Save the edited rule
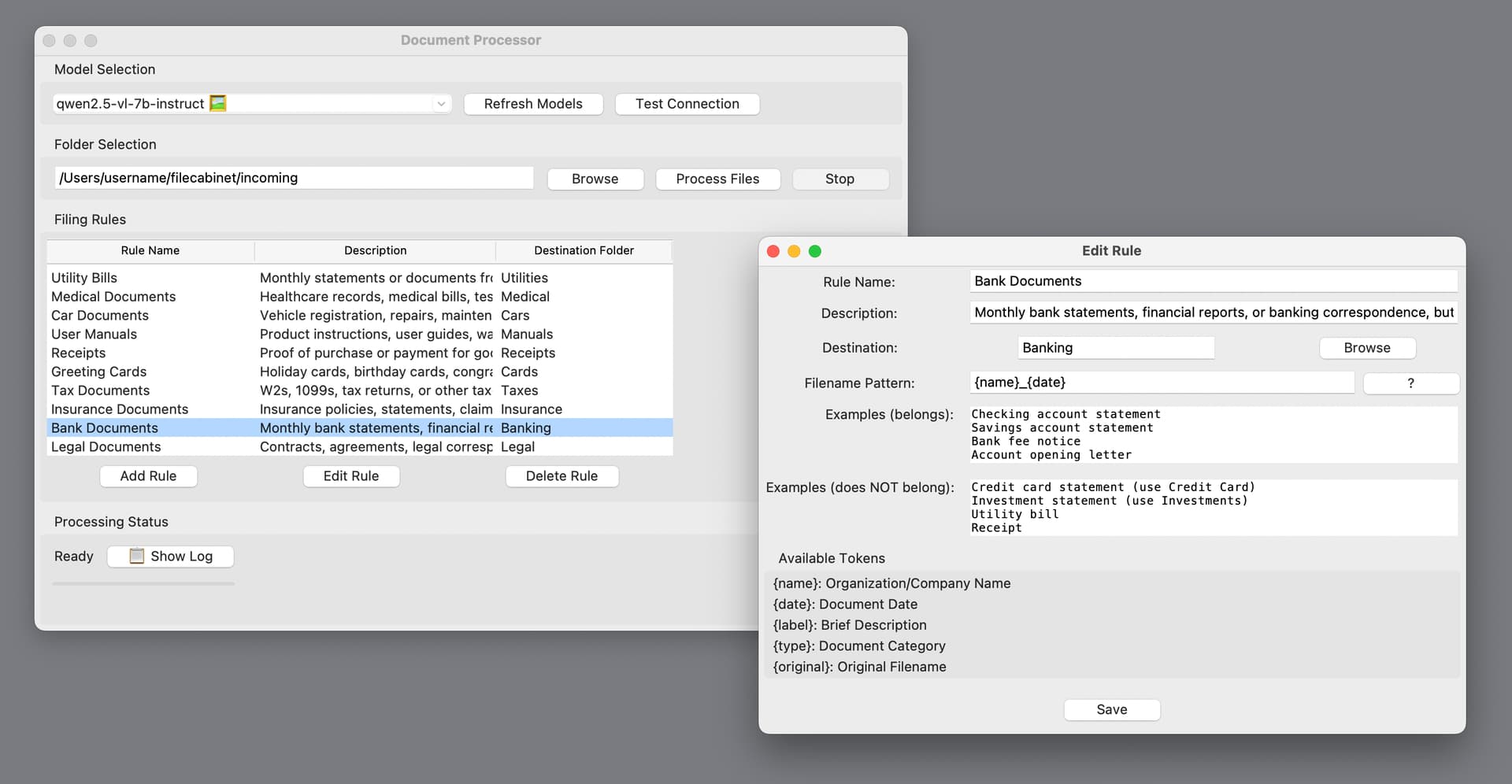 point(1111,709)
